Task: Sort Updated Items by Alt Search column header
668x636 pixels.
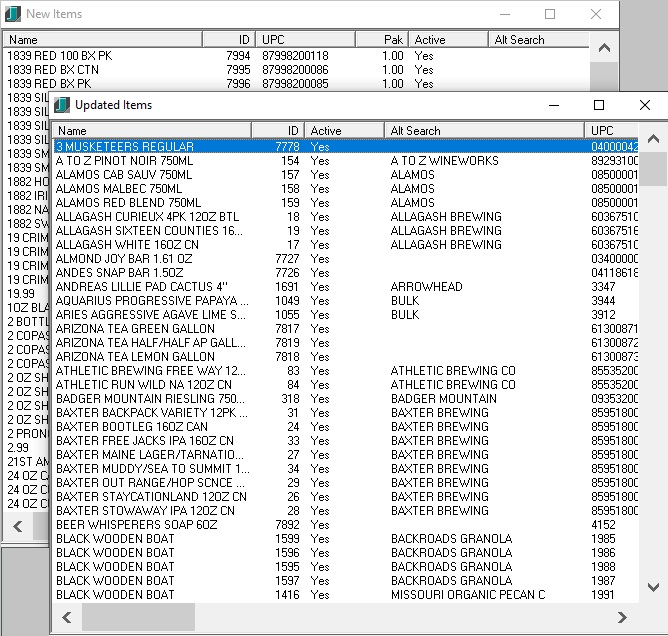Action: pyautogui.click(x=484, y=131)
